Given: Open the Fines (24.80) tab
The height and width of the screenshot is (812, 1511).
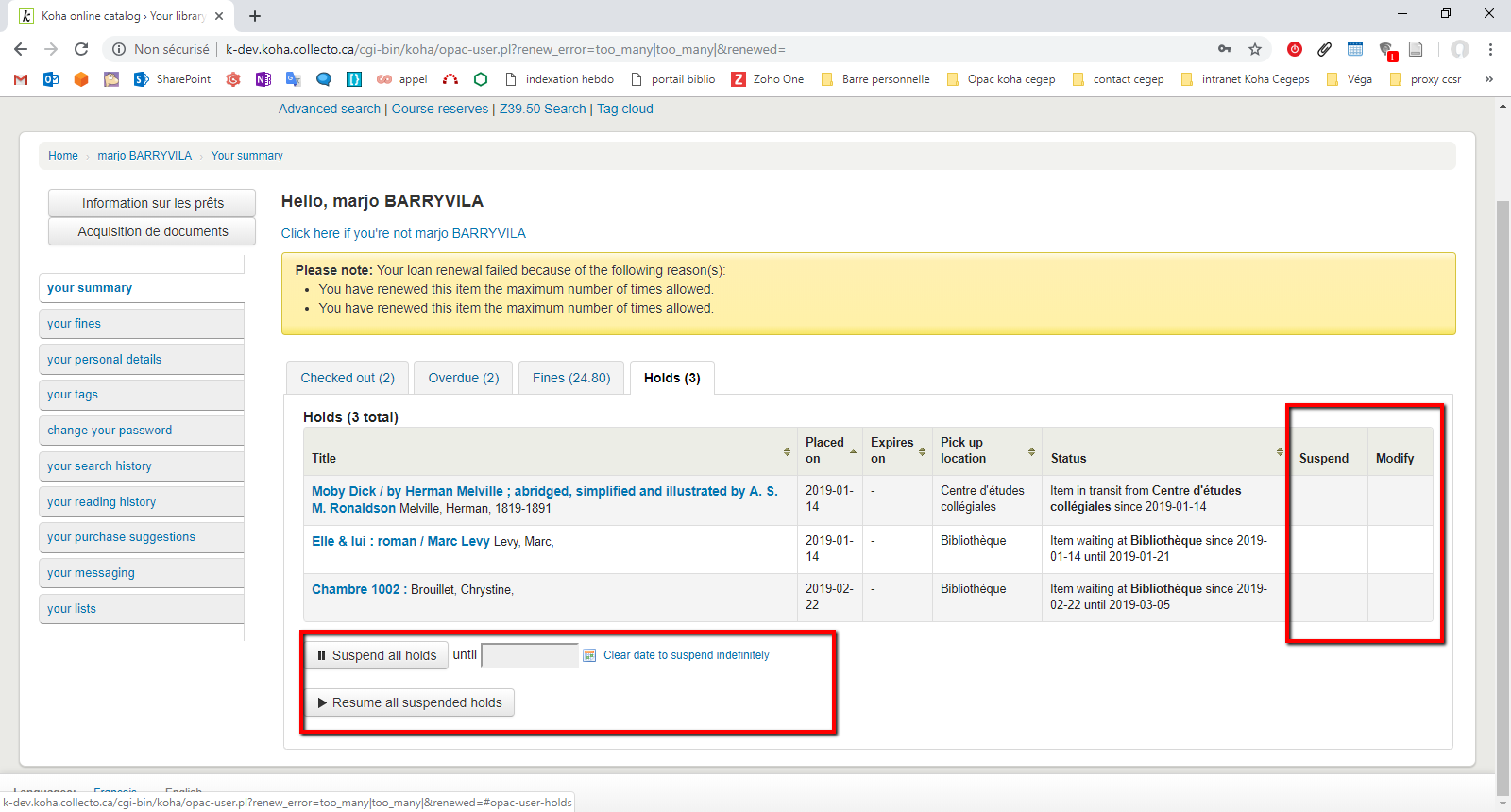Looking at the screenshot, I should coord(571,378).
